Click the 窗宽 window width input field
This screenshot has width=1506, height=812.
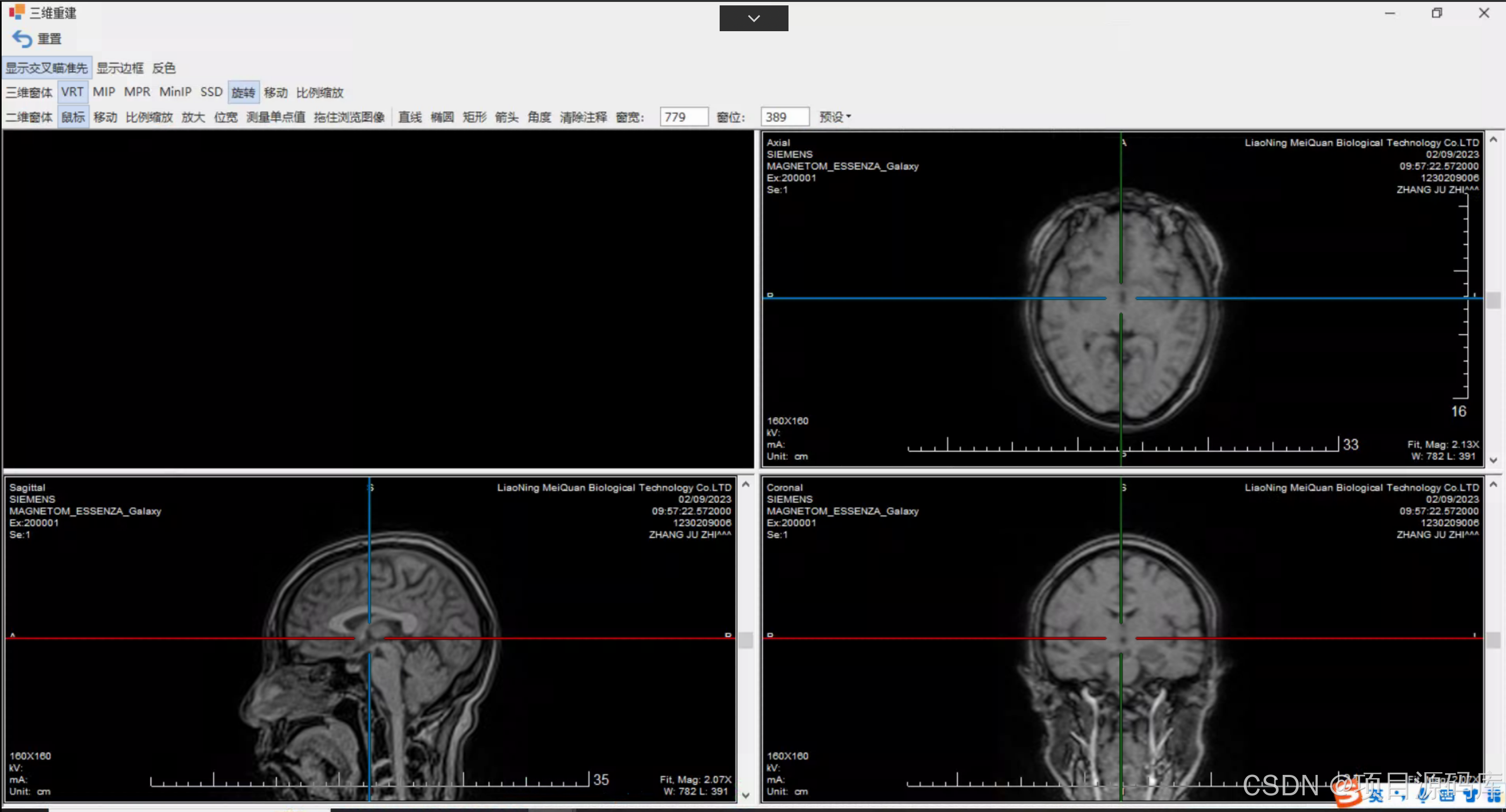click(683, 117)
